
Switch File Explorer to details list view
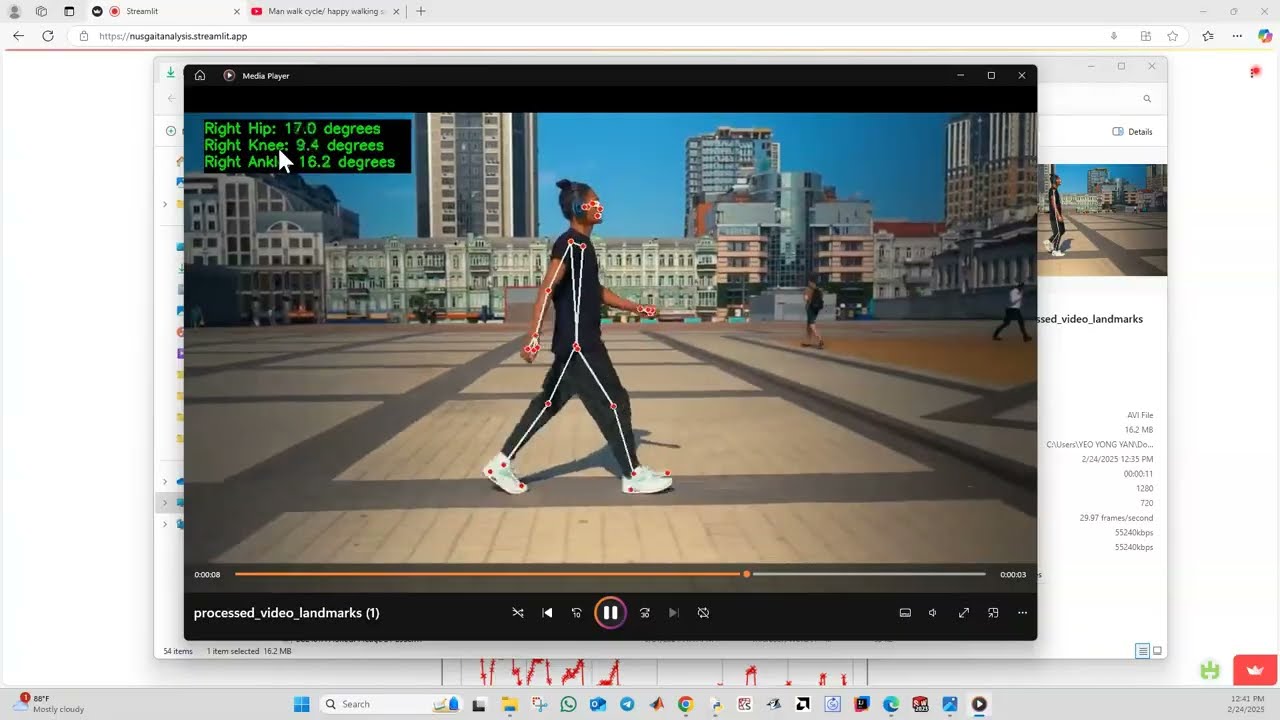pyautogui.click(x=1142, y=651)
